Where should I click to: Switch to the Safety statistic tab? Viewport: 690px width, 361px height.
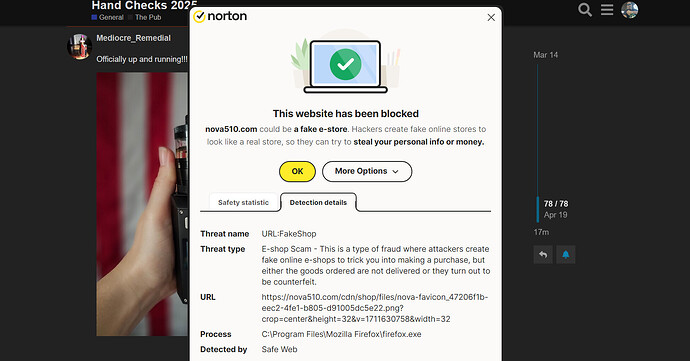pos(243,203)
